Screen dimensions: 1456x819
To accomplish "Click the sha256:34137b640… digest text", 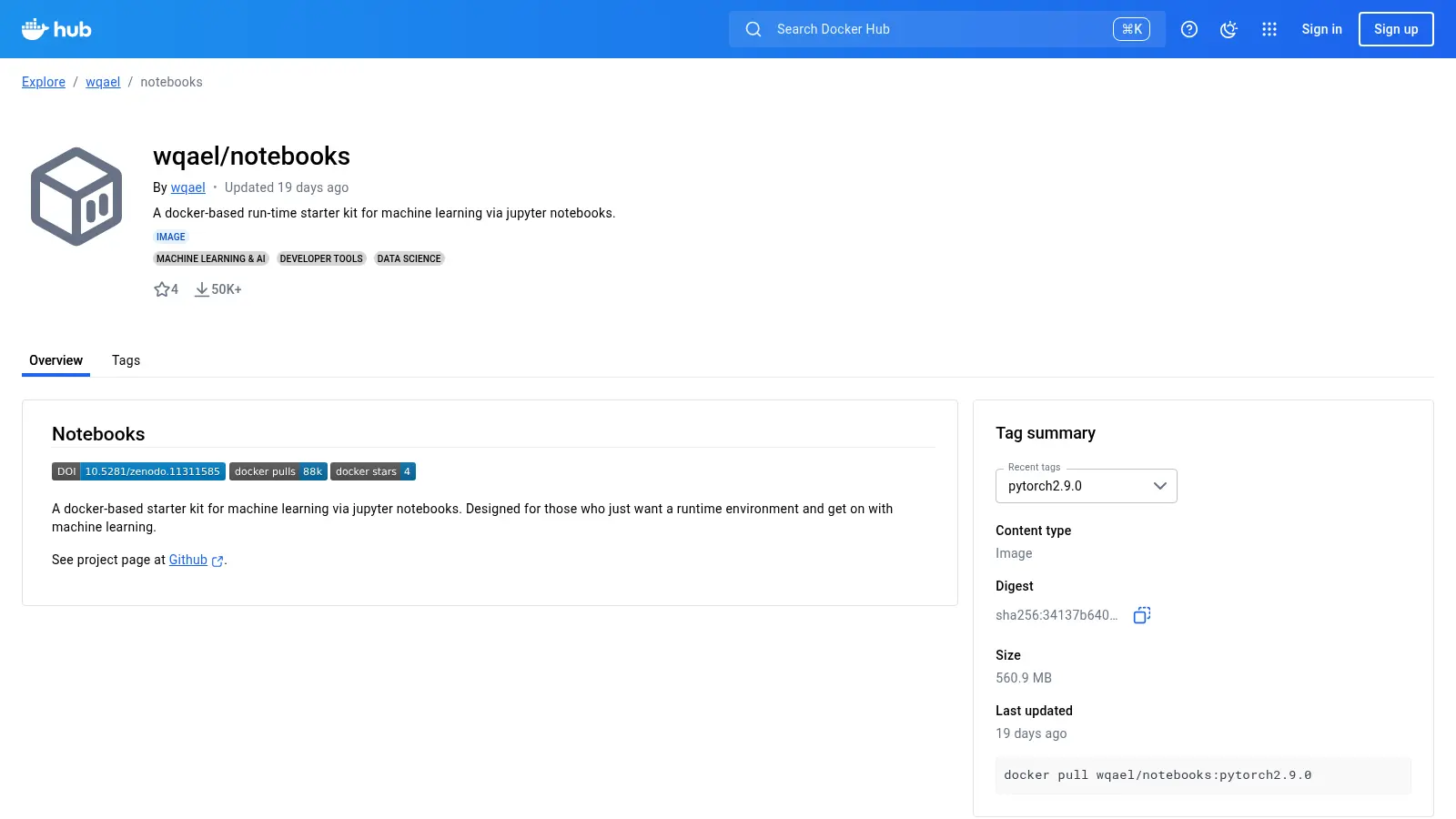I will point(1057,615).
